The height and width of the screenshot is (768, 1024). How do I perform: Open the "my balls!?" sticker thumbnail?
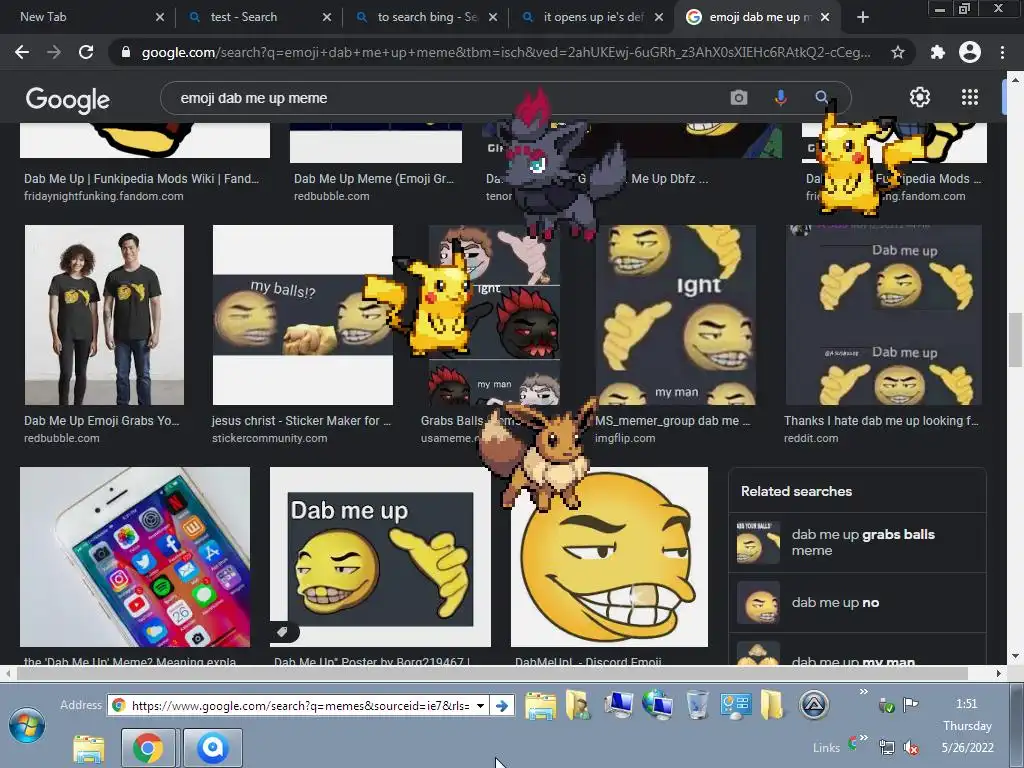pyautogui.click(x=302, y=315)
